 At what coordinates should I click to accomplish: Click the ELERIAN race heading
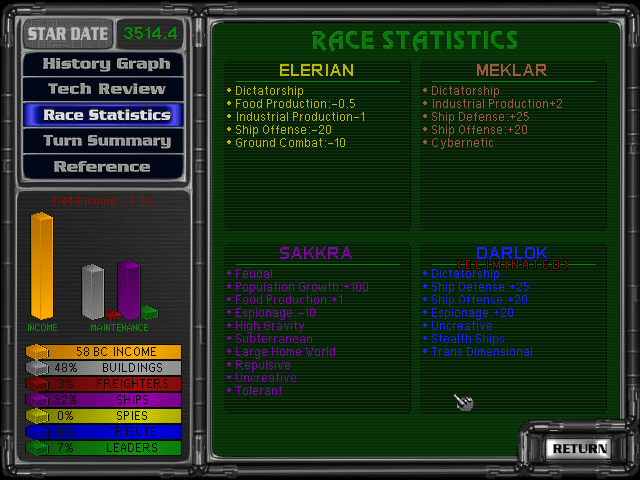coord(316,70)
